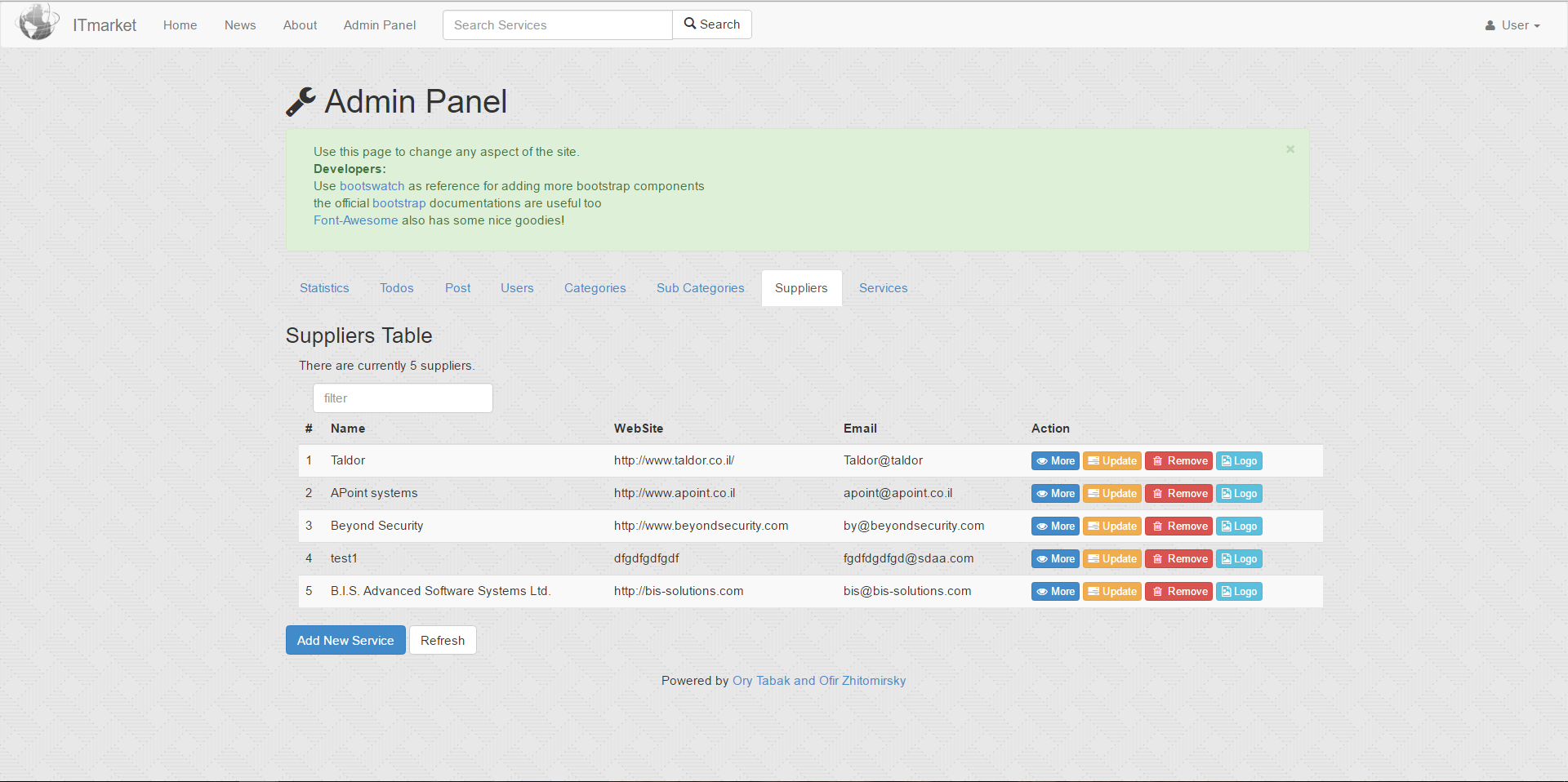Click the Beyond Security name cell
Screen dimensions: 1568x782
[376, 526]
